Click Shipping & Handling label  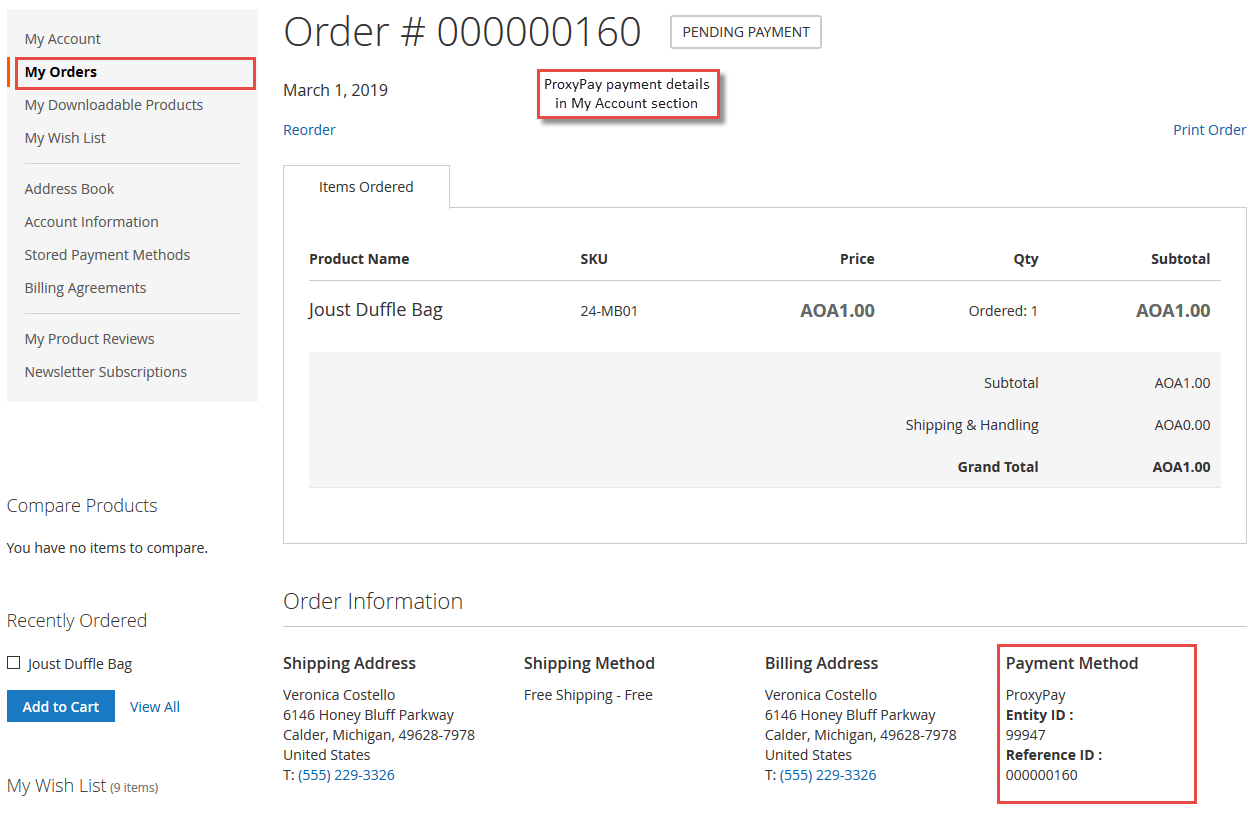click(972, 425)
